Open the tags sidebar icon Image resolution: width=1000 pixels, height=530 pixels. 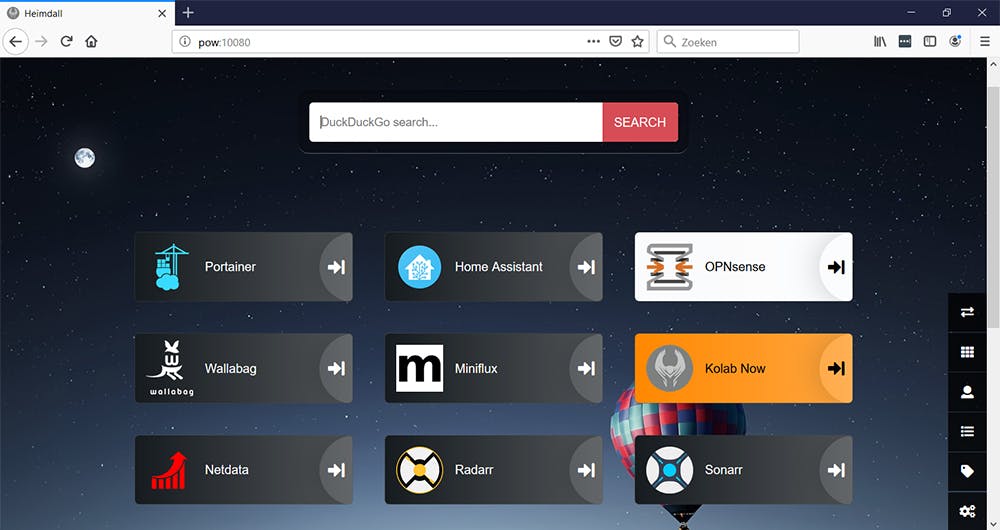point(967,471)
